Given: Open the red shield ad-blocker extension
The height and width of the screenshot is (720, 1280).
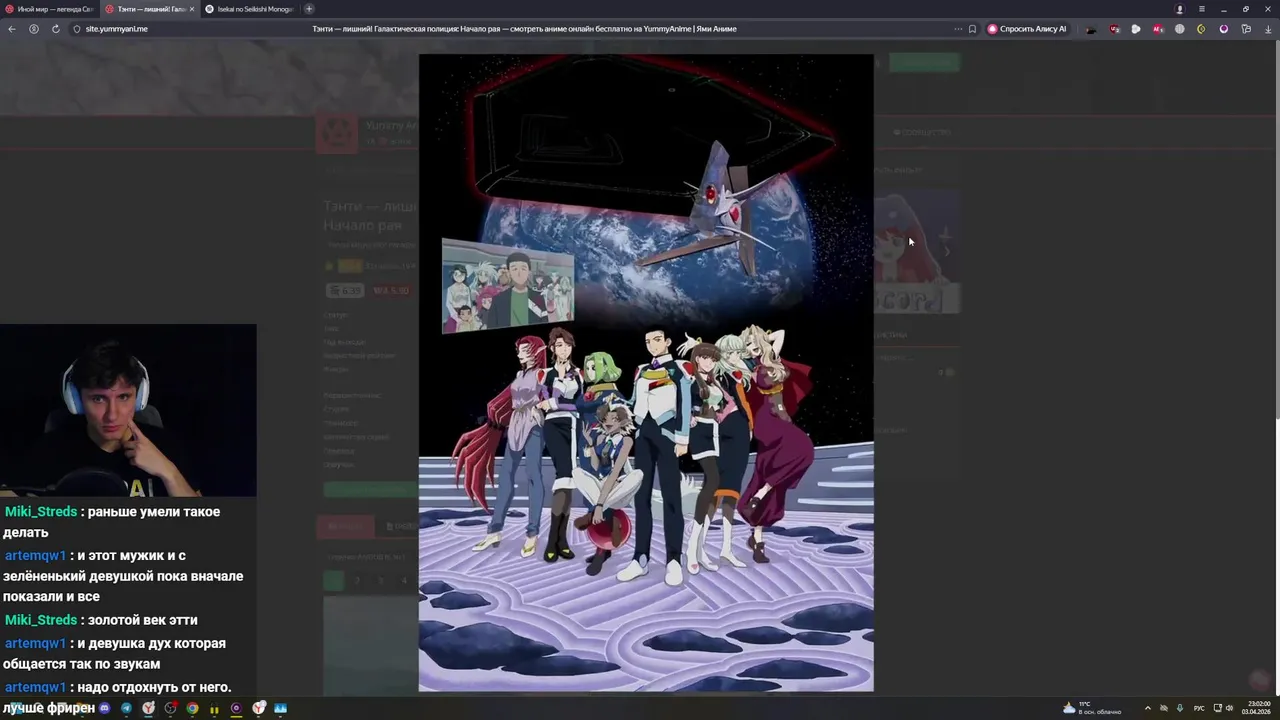Looking at the screenshot, I should 1115,29.
